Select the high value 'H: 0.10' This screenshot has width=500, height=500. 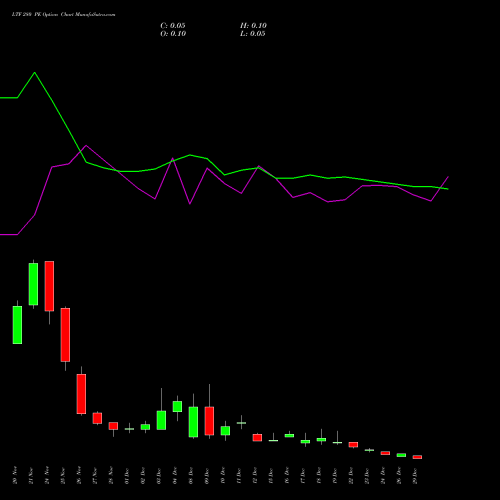coord(253,26)
